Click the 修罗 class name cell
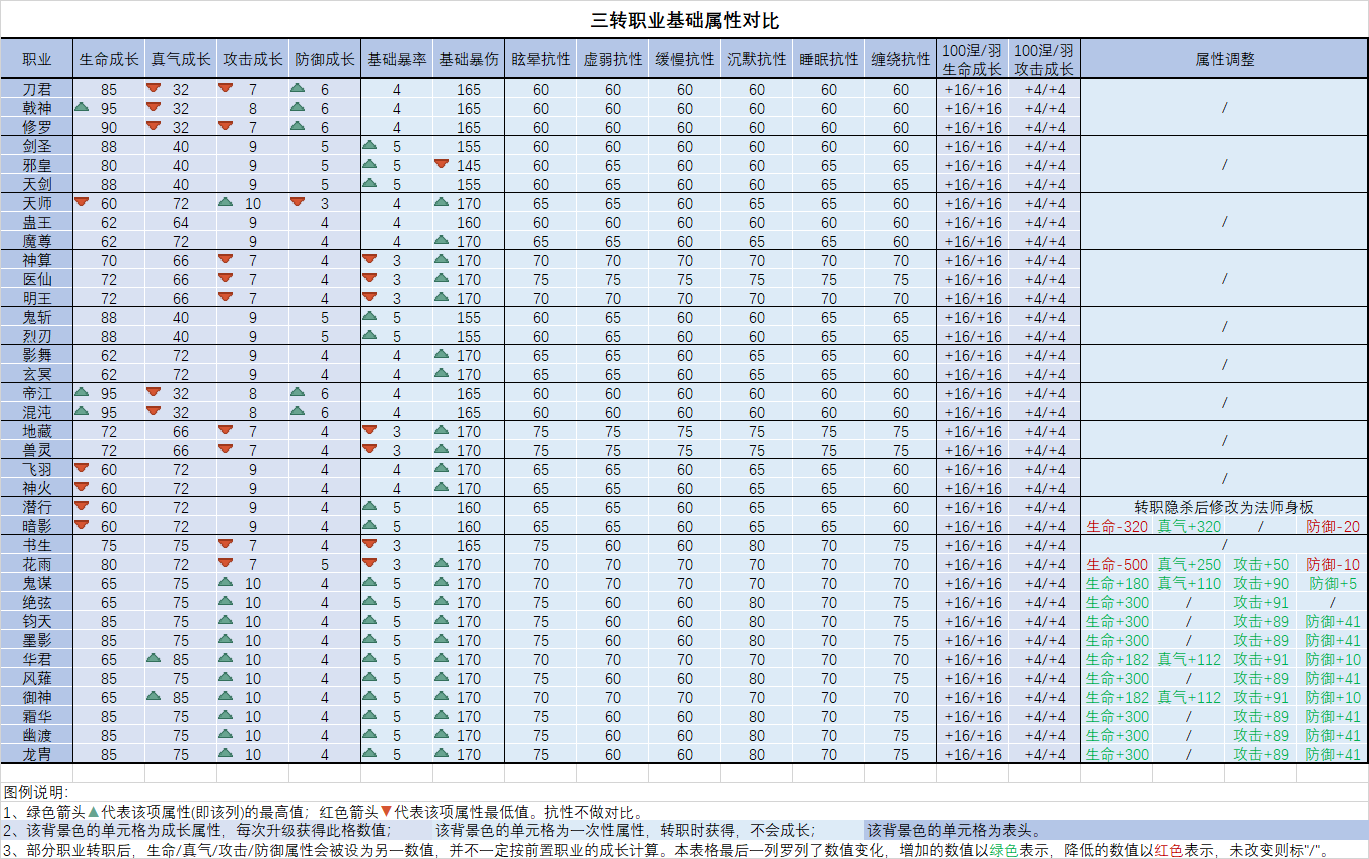This screenshot has width=1369, height=859. [x=37, y=127]
